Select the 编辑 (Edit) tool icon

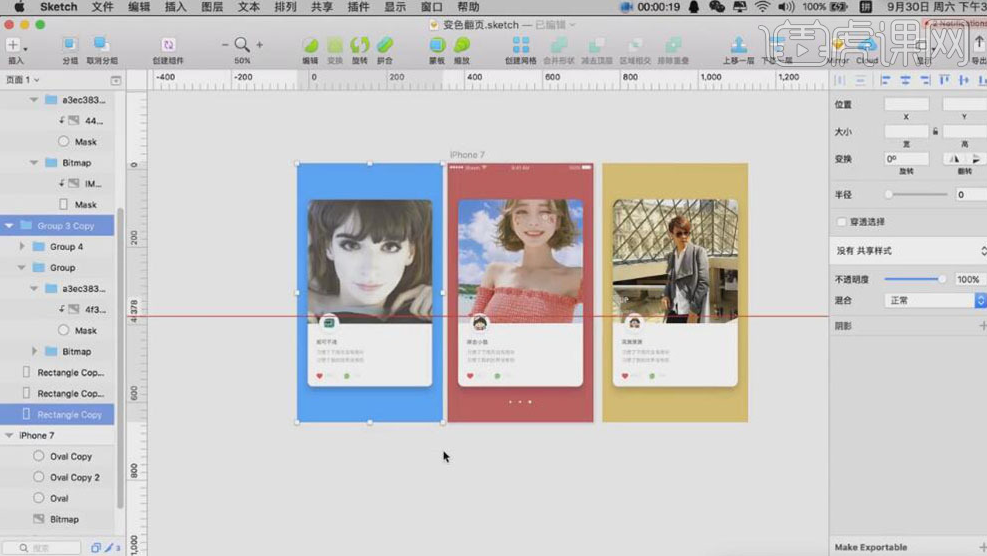click(310, 45)
